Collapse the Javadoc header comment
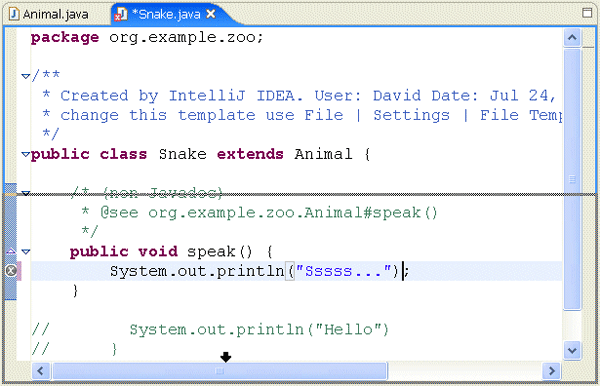Image resolution: width=600 pixels, height=386 pixels. coord(26,76)
